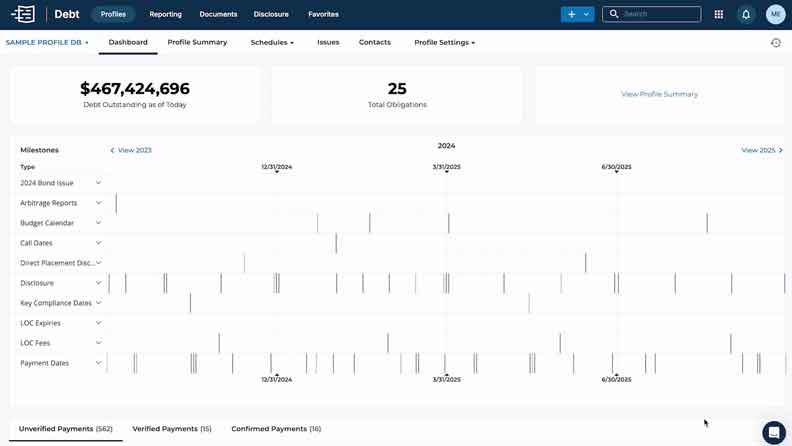The height and width of the screenshot is (446, 792).
Task: Click the 3/31/2025 timeline date marker
Action: (x=446, y=168)
